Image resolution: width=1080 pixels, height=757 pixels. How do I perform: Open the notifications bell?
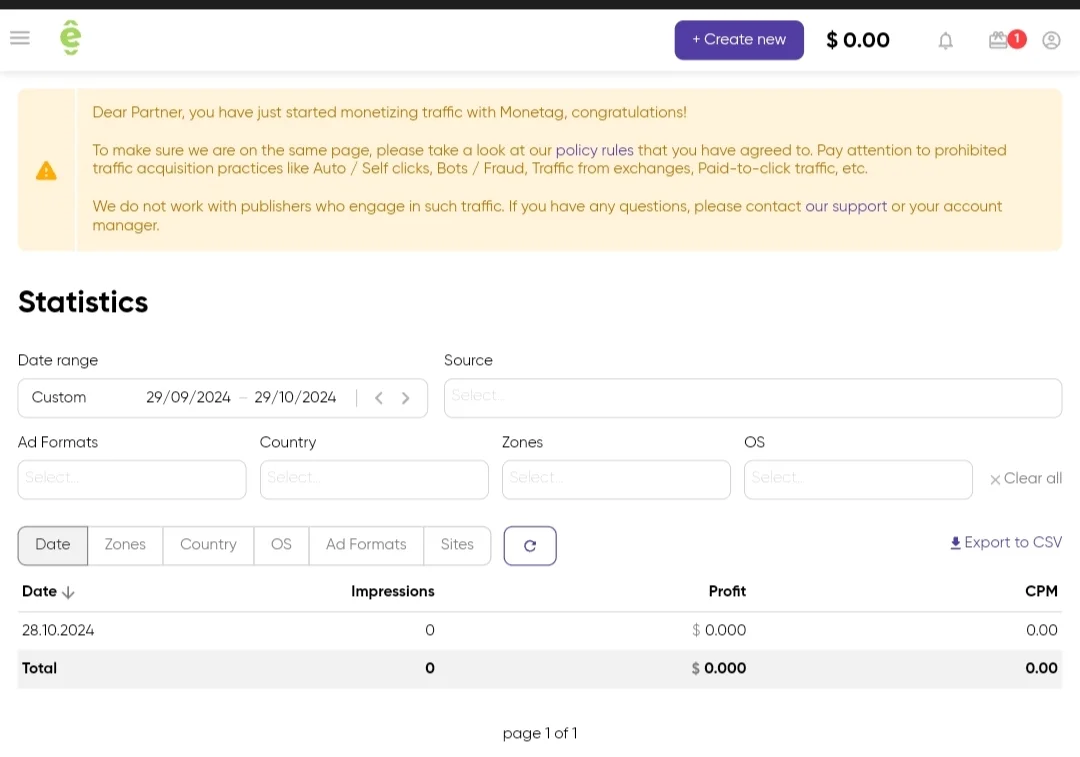click(x=946, y=41)
